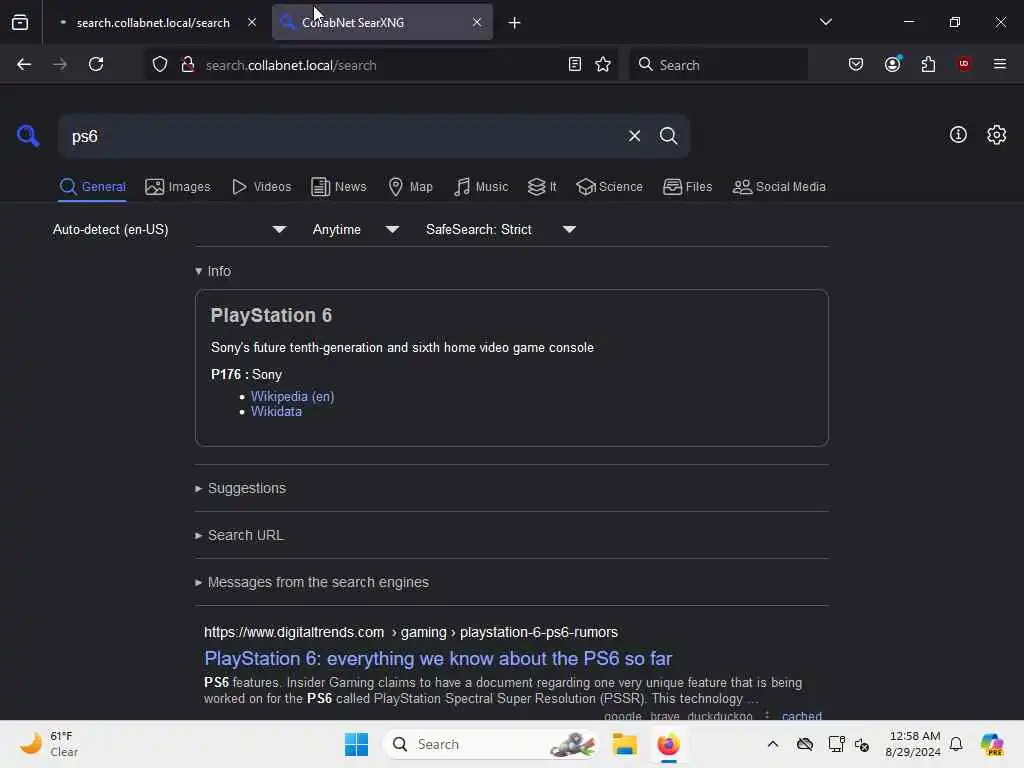This screenshot has height=768, width=1024.
Task: Expand the Search URL section
Action: click(x=239, y=536)
